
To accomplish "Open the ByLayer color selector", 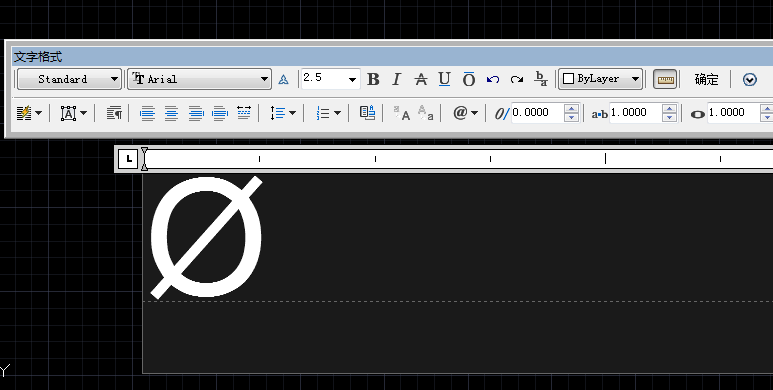I will click(600, 79).
